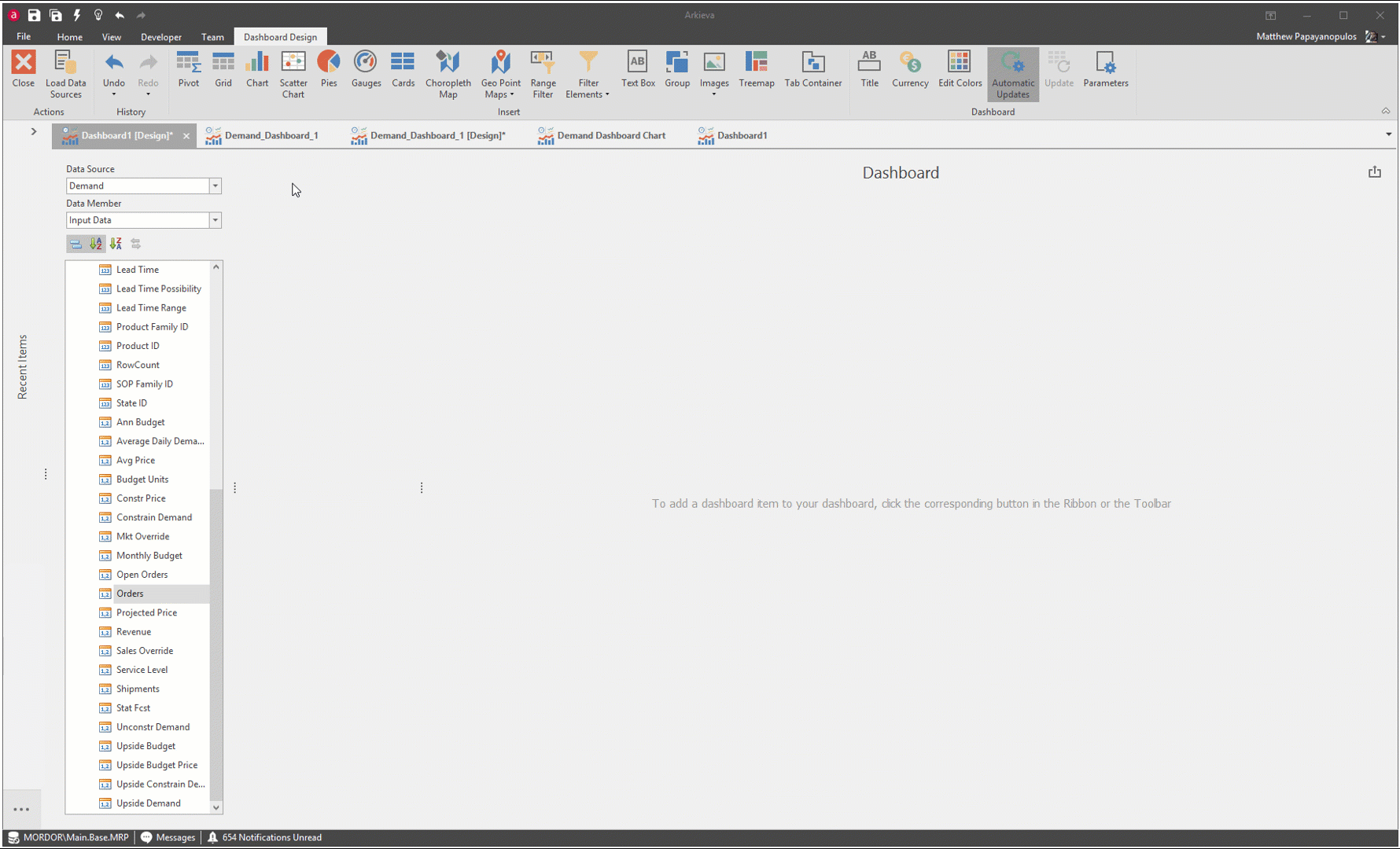Switch to the Team ribbon tab
1400x849 pixels.
click(x=212, y=37)
